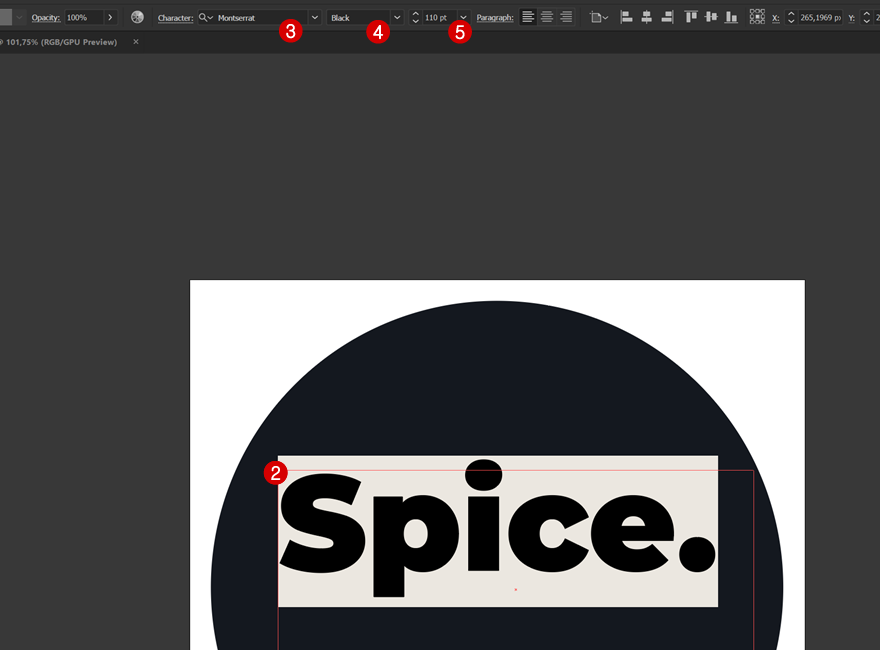The width and height of the screenshot is (880, 650).
Task: Click Horizontal Align Left icon
Action: click(x=626, y=17)
